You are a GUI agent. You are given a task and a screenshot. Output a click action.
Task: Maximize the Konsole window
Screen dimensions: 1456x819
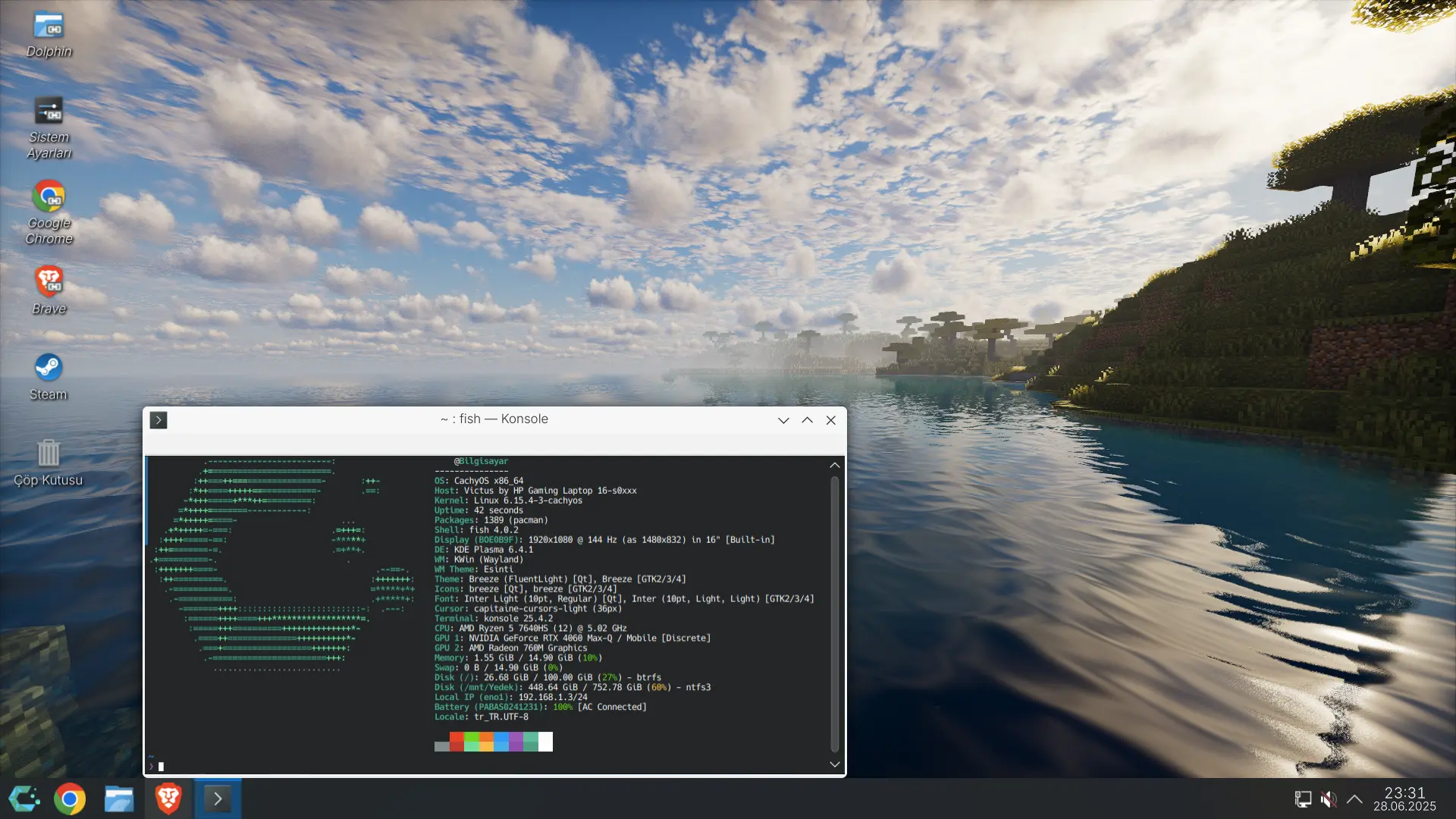[x=808, y=420]
